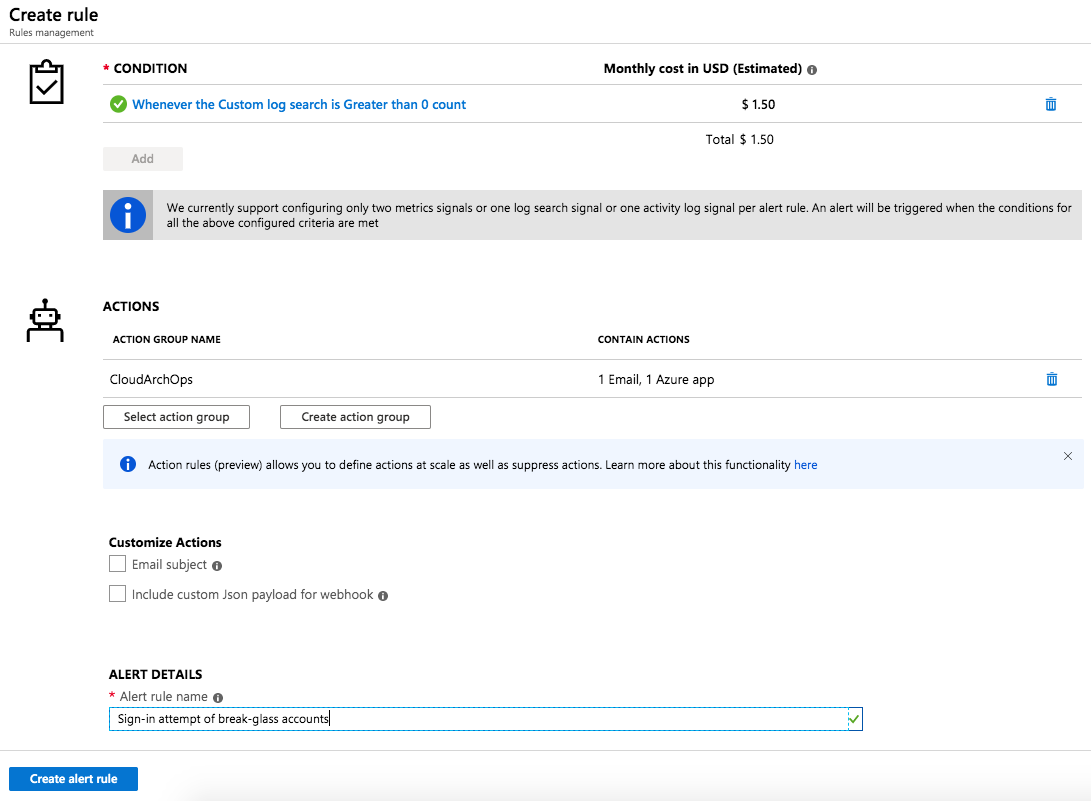
Task: Click the clipboard Condition section icon
Action: coord(45,84)
